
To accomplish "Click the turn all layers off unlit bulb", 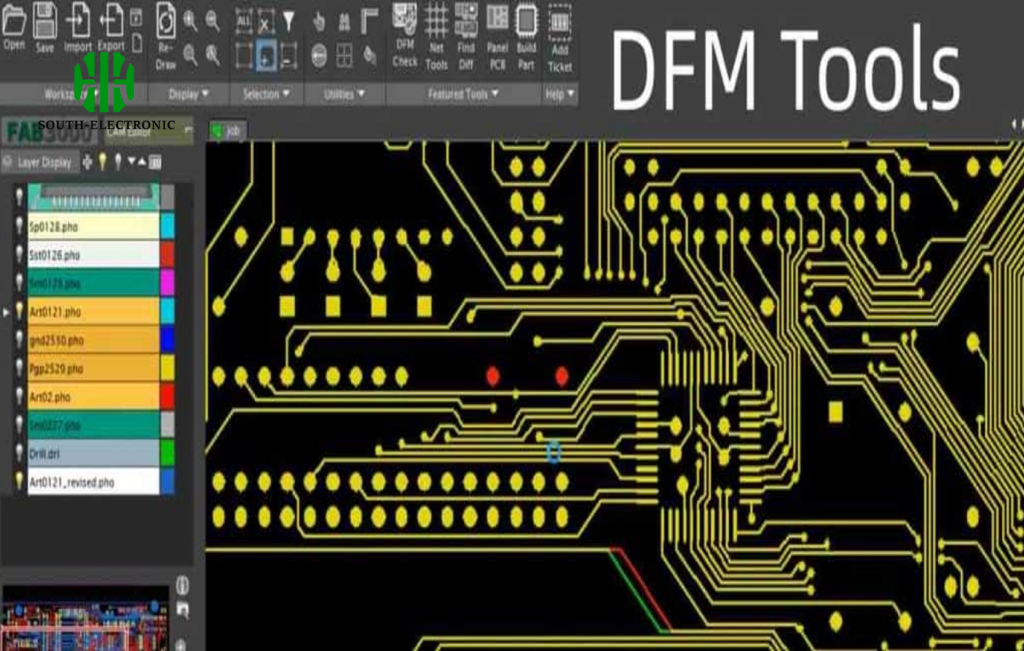I will click(x=118, y=161).
